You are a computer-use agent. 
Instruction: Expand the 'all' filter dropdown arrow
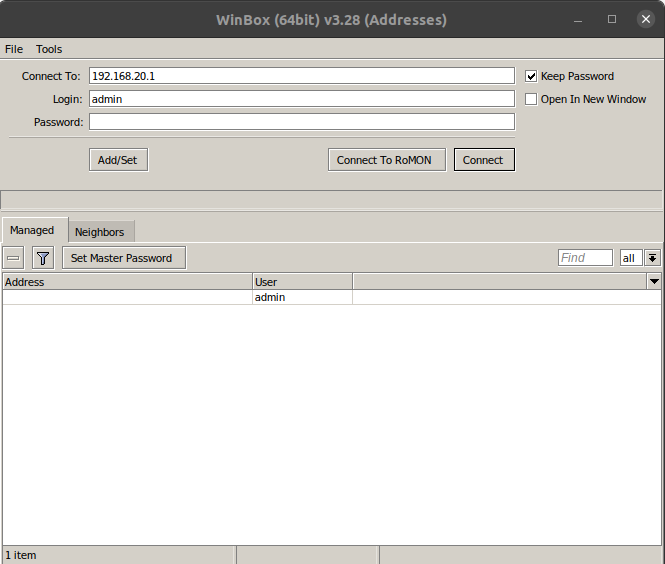(x=653, y=258)
